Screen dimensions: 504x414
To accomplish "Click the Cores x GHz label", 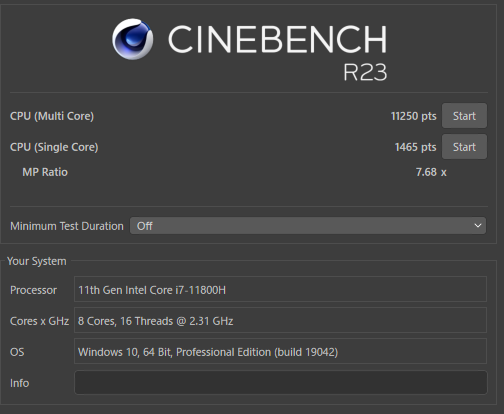I will point(39,321).
